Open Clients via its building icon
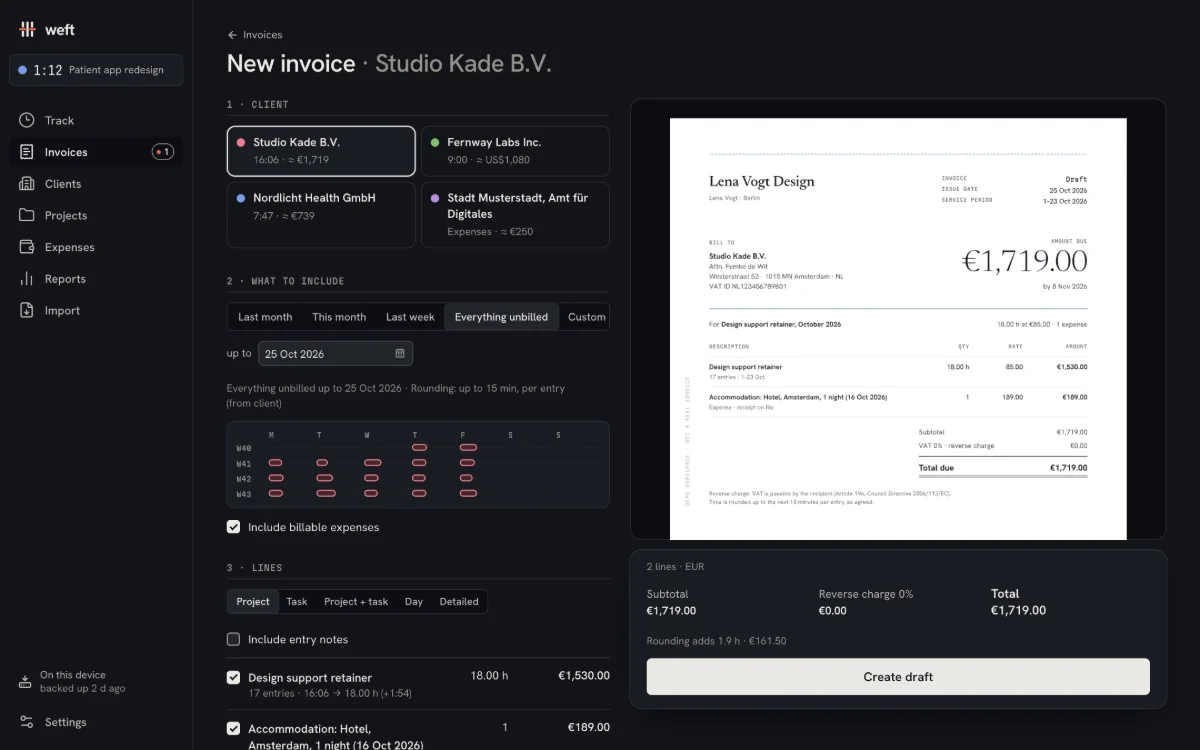The height and width of the screenshot is (750, 1200). [27, 184]
